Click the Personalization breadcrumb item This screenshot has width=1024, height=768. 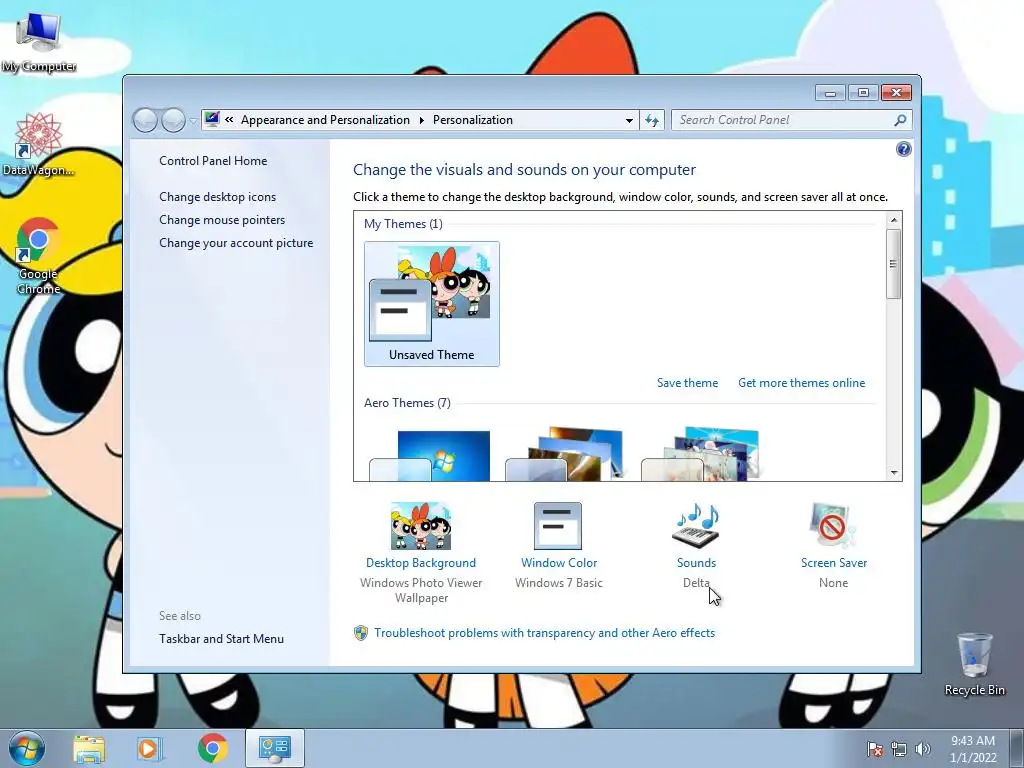[x=473, y=120]
